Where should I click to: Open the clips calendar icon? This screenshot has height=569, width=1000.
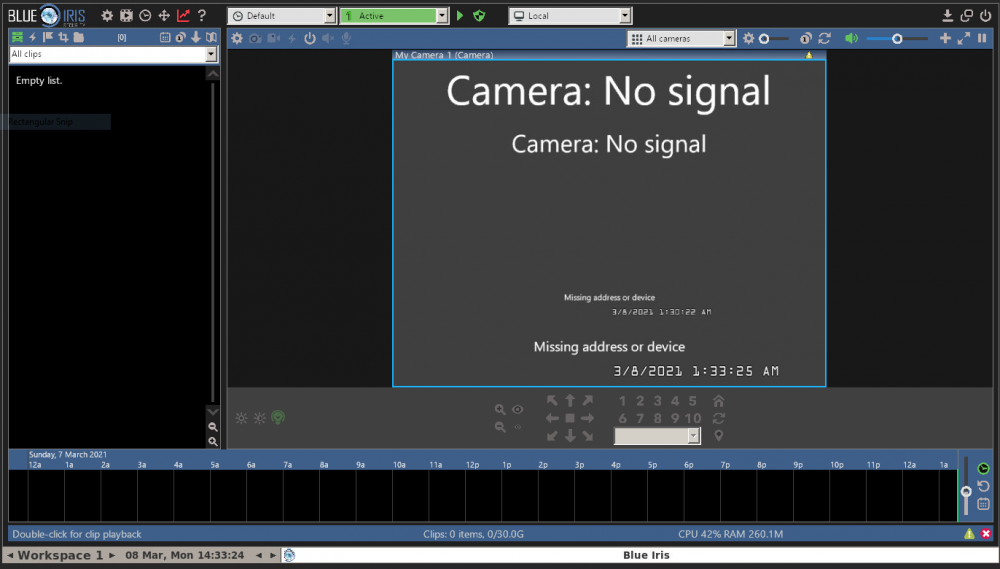pos(165,38)
